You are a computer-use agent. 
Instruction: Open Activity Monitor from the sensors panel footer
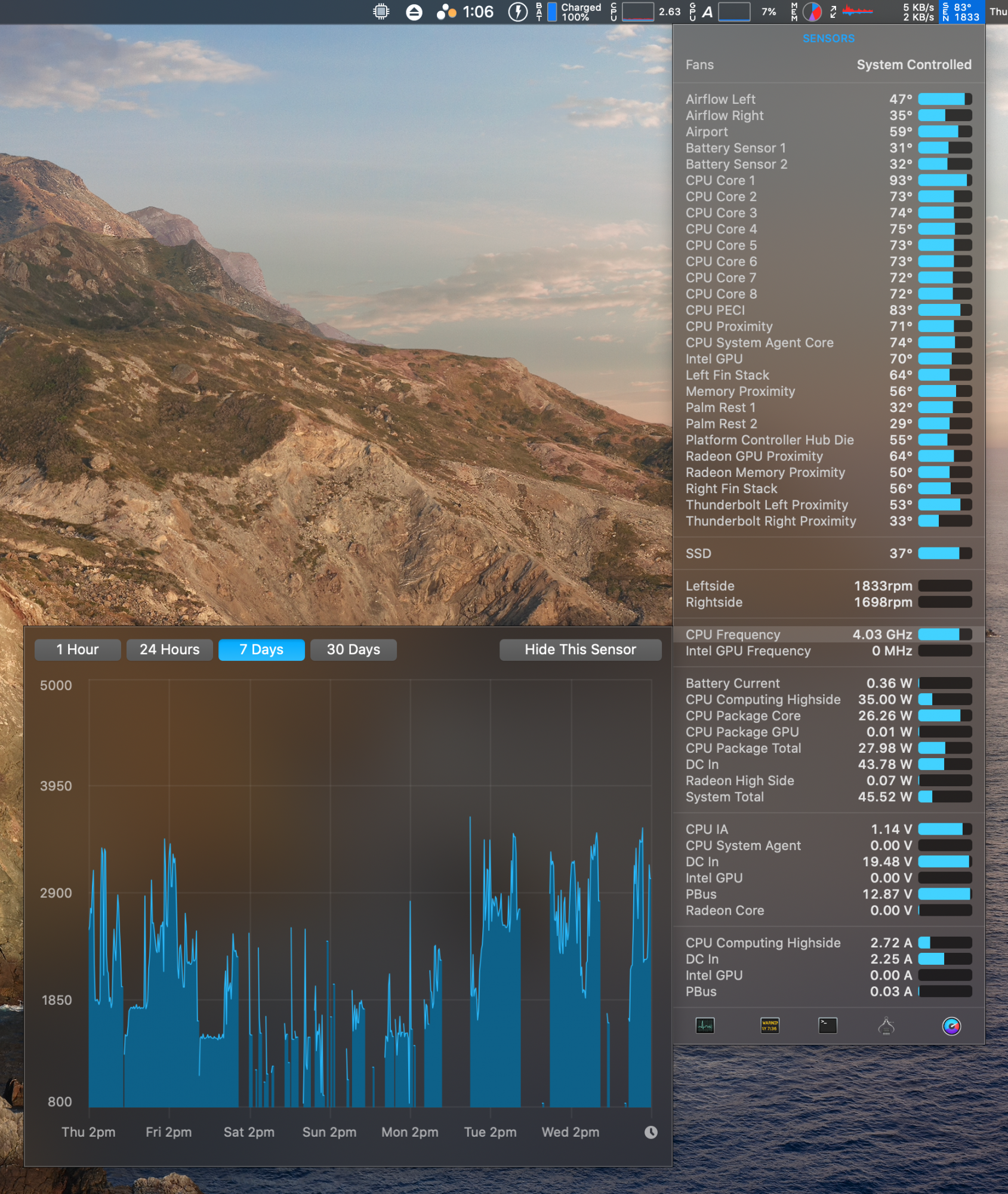(705, 1026)
